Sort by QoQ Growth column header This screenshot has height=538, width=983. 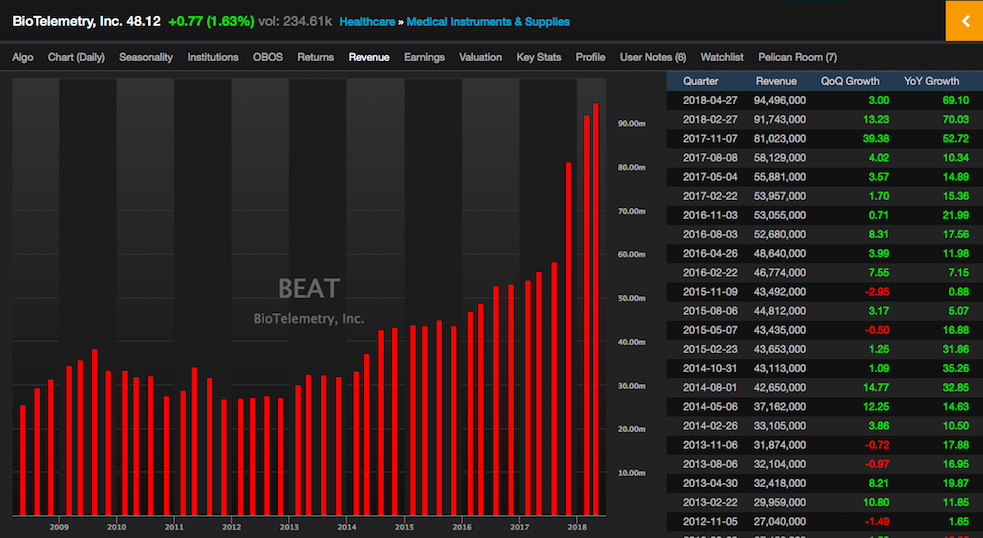[850, 81]
